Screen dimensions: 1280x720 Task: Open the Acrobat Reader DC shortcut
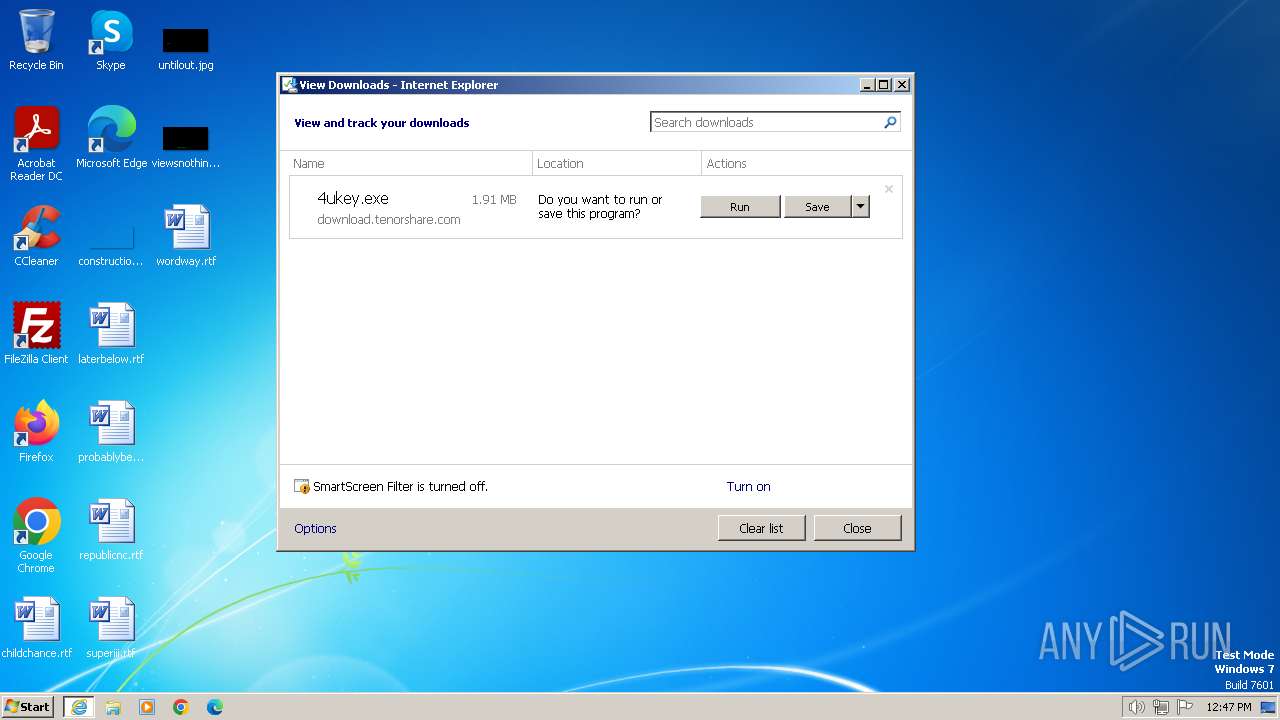(x=36, y=144)
